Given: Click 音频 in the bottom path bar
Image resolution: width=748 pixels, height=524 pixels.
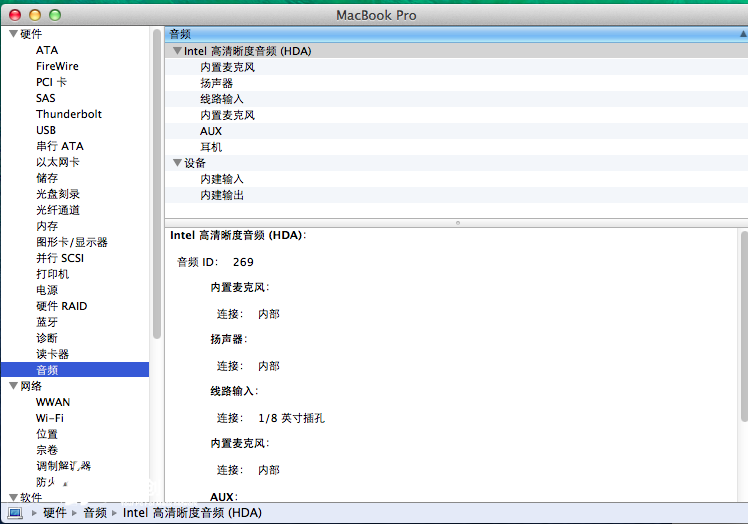Looking at the screenshot, I should [95, 513].
